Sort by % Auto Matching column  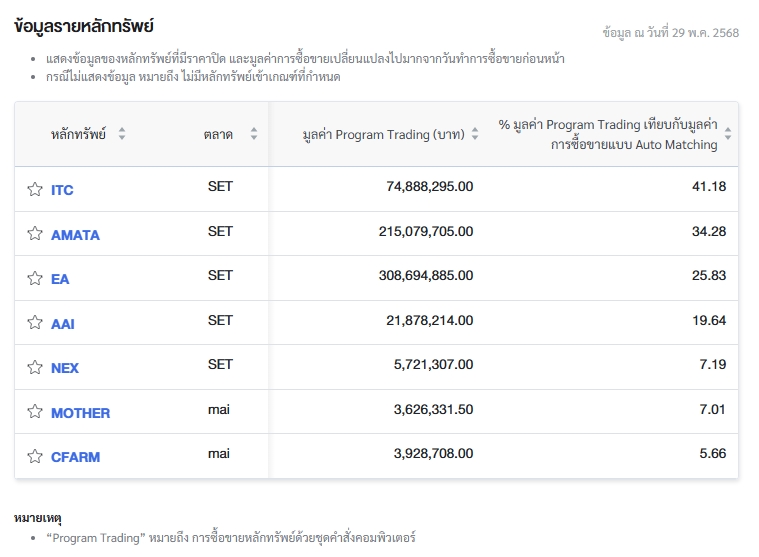[728, 134]
